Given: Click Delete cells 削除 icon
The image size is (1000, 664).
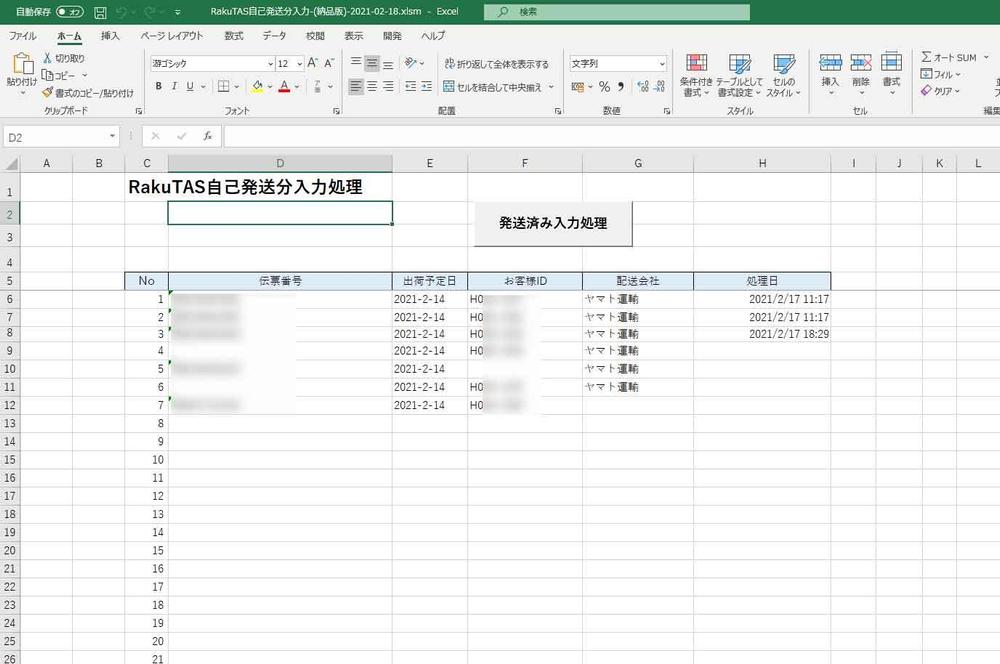Looking at the screenshot, I should pos(861,63).
